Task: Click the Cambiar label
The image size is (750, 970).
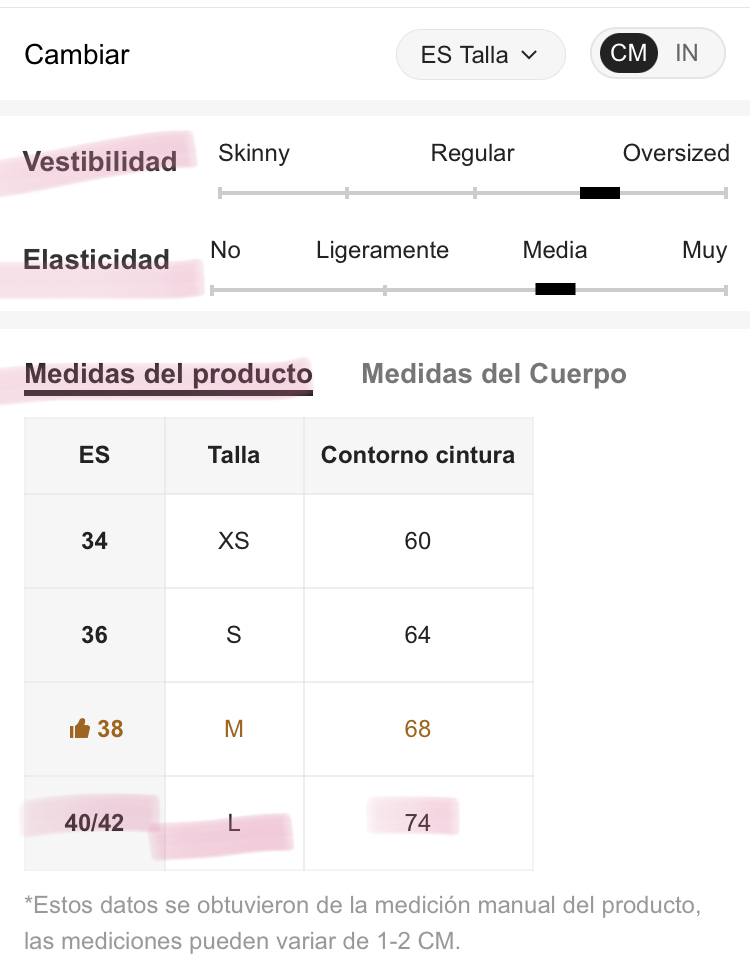Action: pos(77,54)
